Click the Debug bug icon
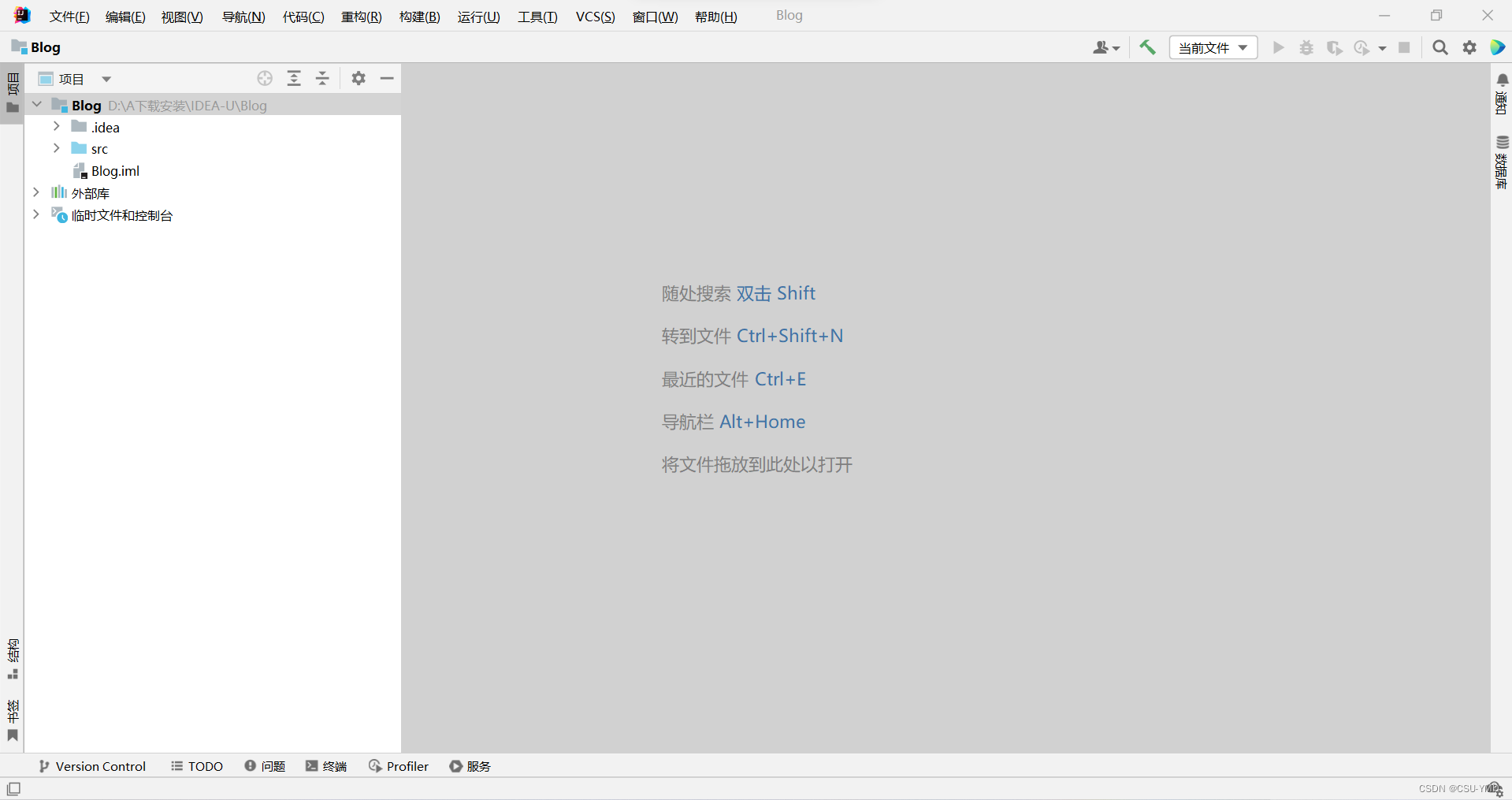 1306,48
